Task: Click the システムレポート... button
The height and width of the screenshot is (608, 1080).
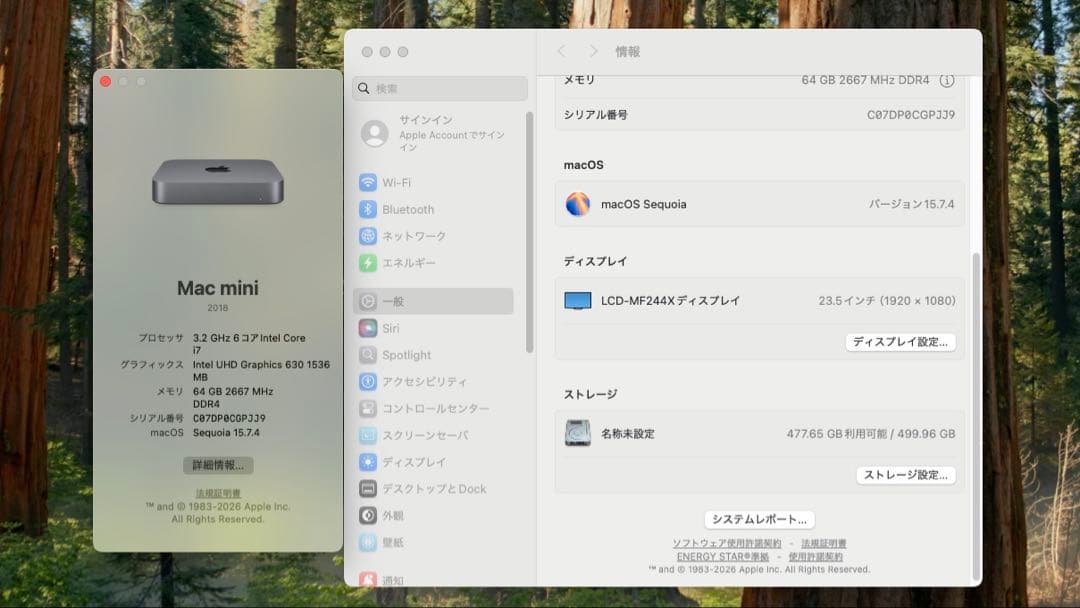Action: [x=759, y=519]
